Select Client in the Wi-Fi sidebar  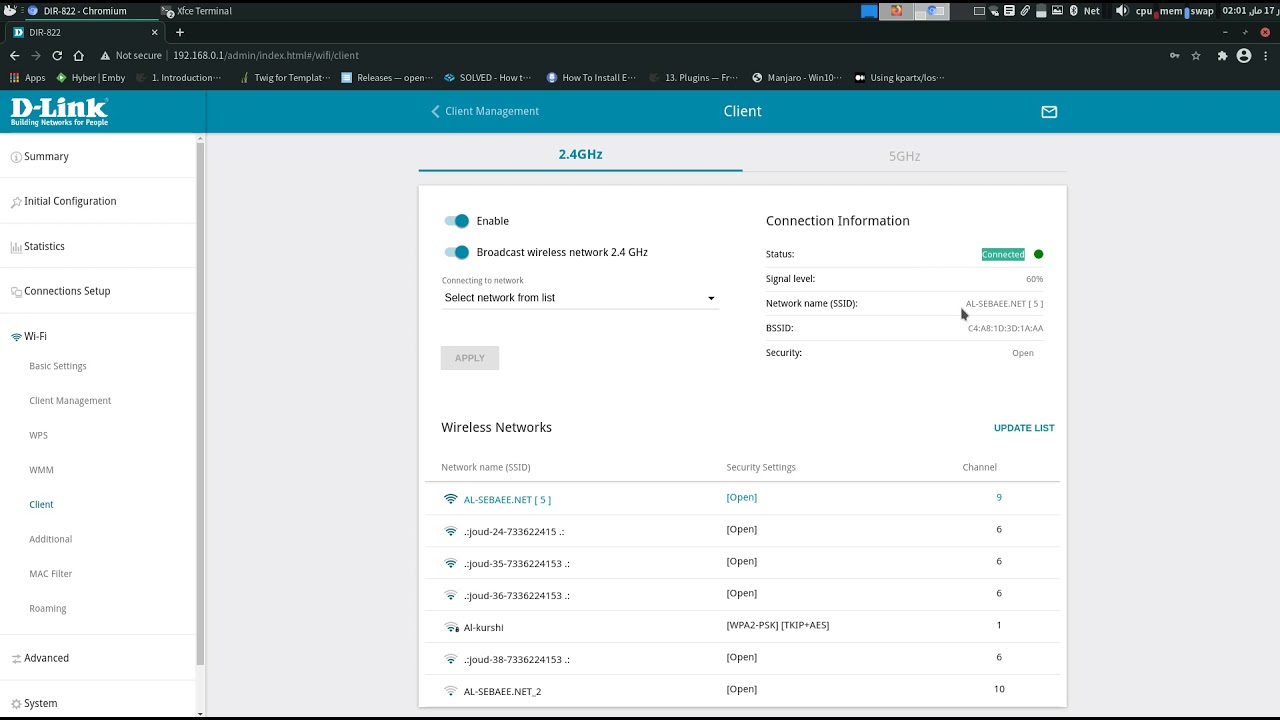click(x=41, y=504)
